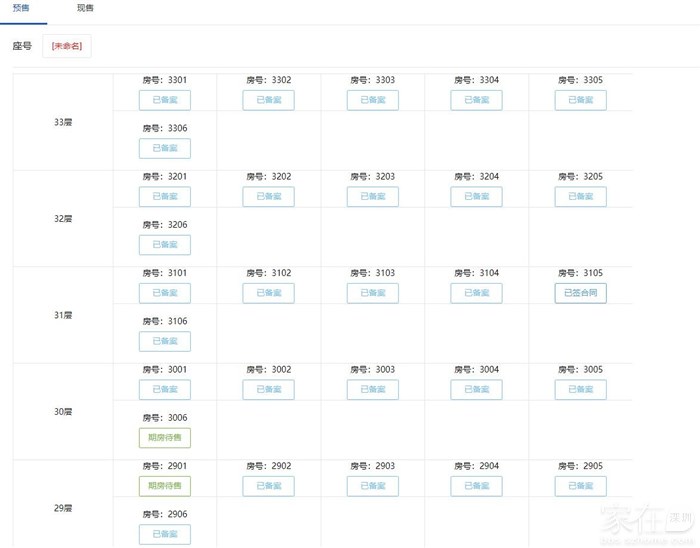This screenshot has height=548, width=700.
Task: Switch to the 现售 tab
Action: coord(85,8)
